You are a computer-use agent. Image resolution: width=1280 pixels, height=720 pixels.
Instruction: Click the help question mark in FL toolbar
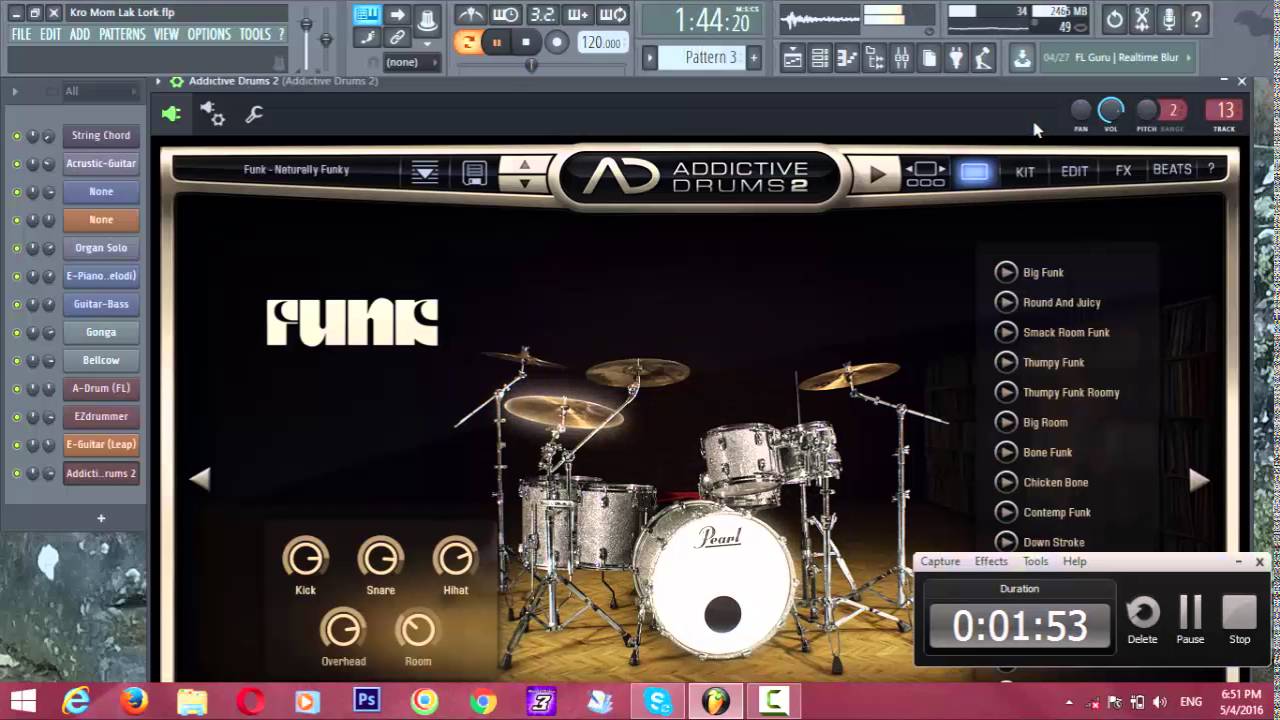(x=1196, y=18)
